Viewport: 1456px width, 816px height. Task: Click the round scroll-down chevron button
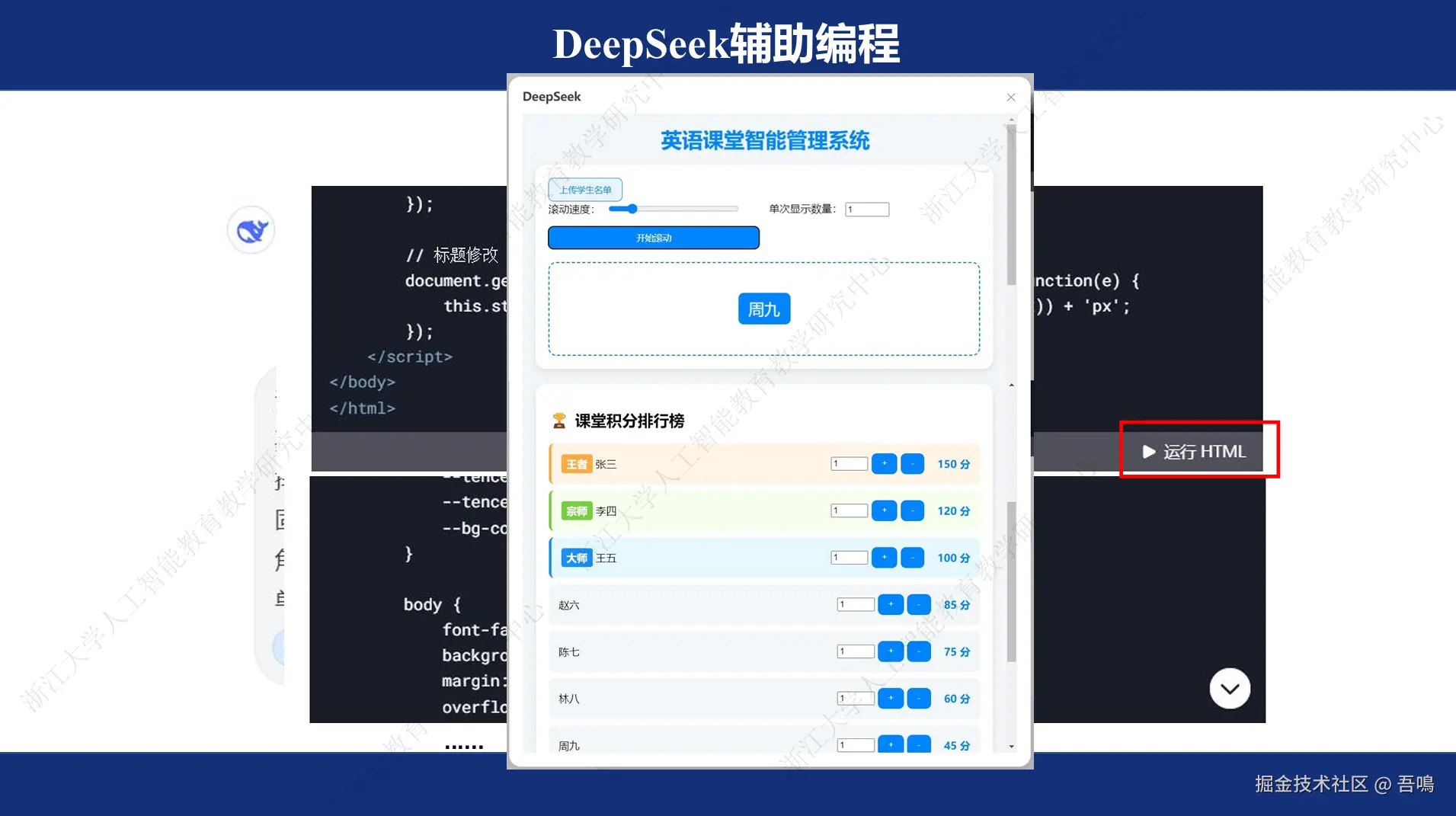tap(1230, 689)
